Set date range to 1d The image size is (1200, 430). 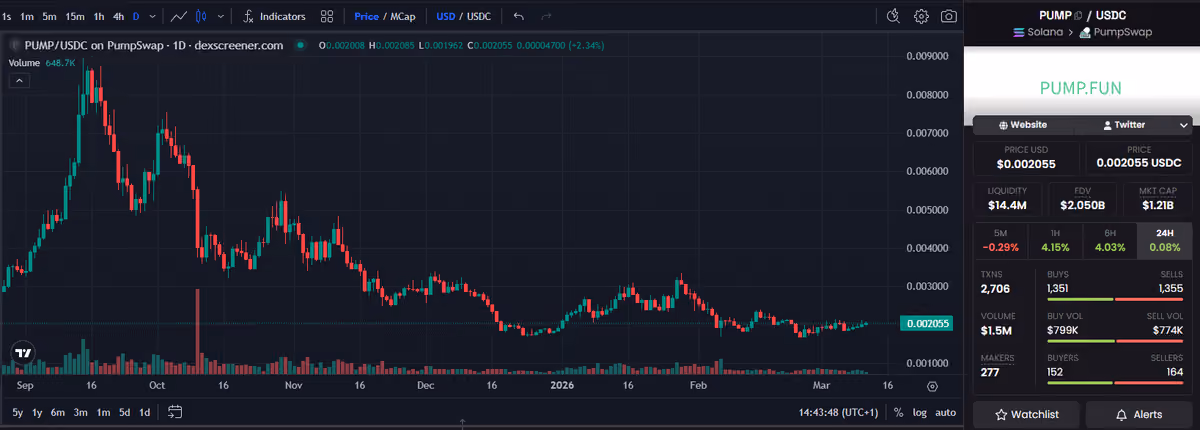pos(145,412)
